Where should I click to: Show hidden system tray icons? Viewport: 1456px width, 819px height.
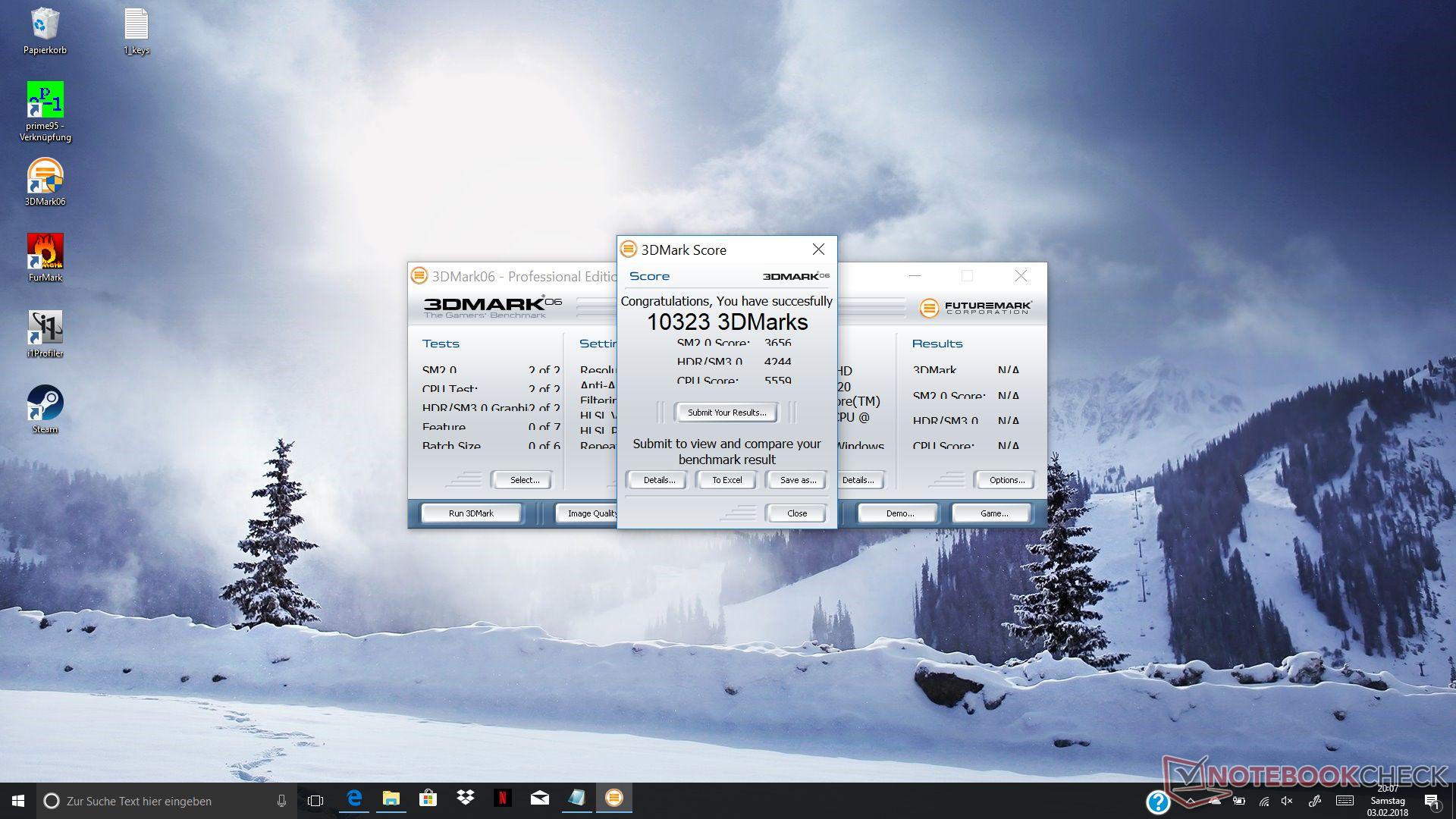tap(1191, 801)
